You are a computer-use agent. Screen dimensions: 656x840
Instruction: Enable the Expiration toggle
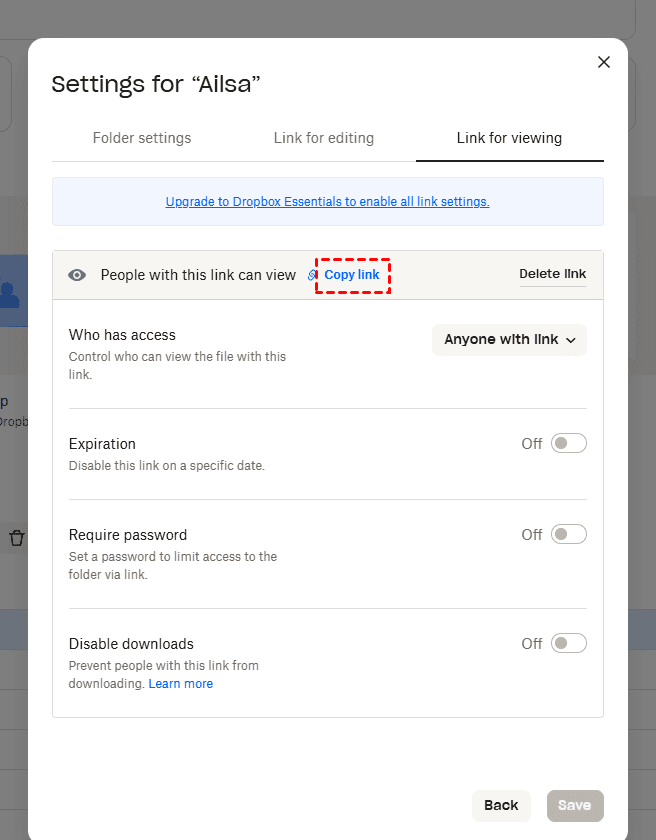pyautogui.click(x=568, y=444)
